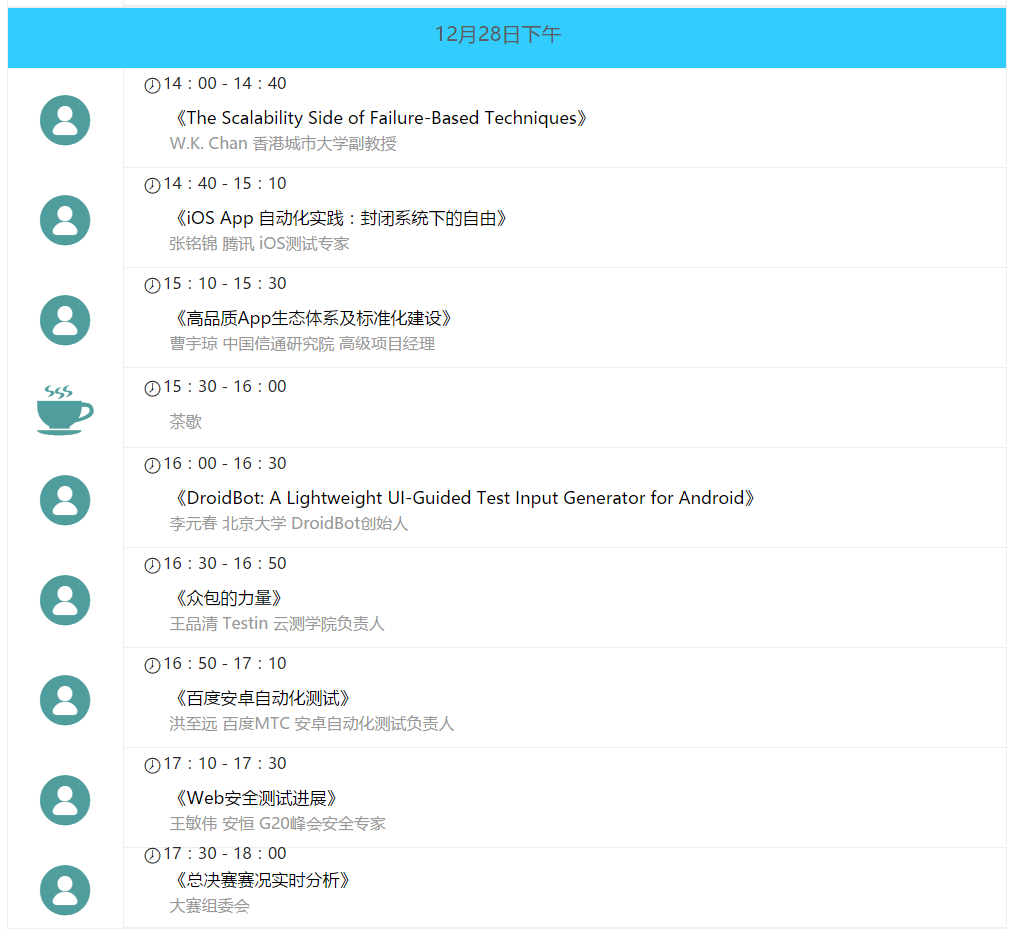Click the clock icon at 16:30 - 16:50

pos(152,565)
